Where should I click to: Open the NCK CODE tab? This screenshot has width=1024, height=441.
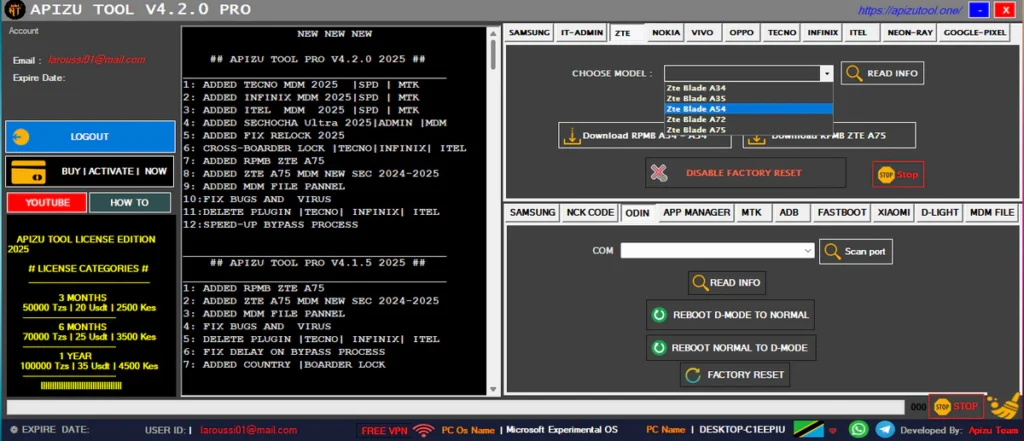tap(590, 212)
